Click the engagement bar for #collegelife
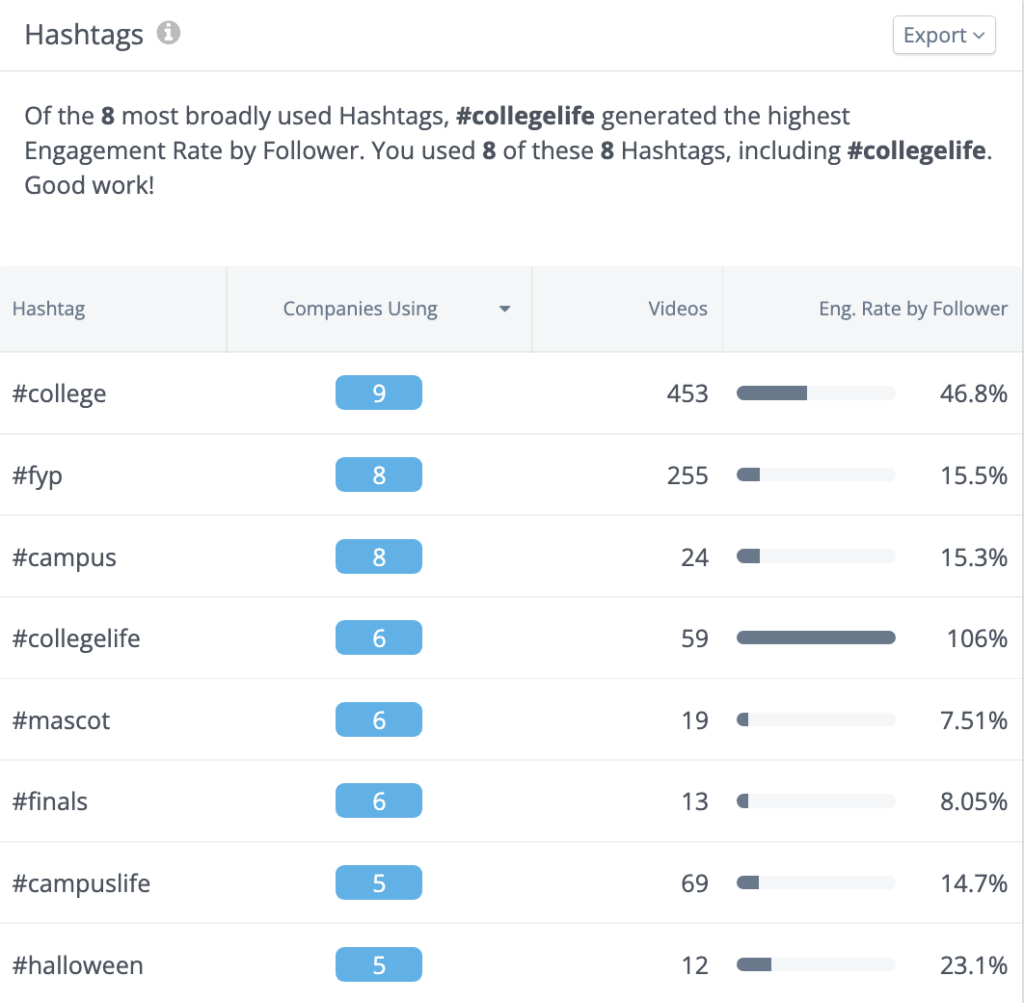The height and width of the screenshot is (1003, 1024). [815, 638]
